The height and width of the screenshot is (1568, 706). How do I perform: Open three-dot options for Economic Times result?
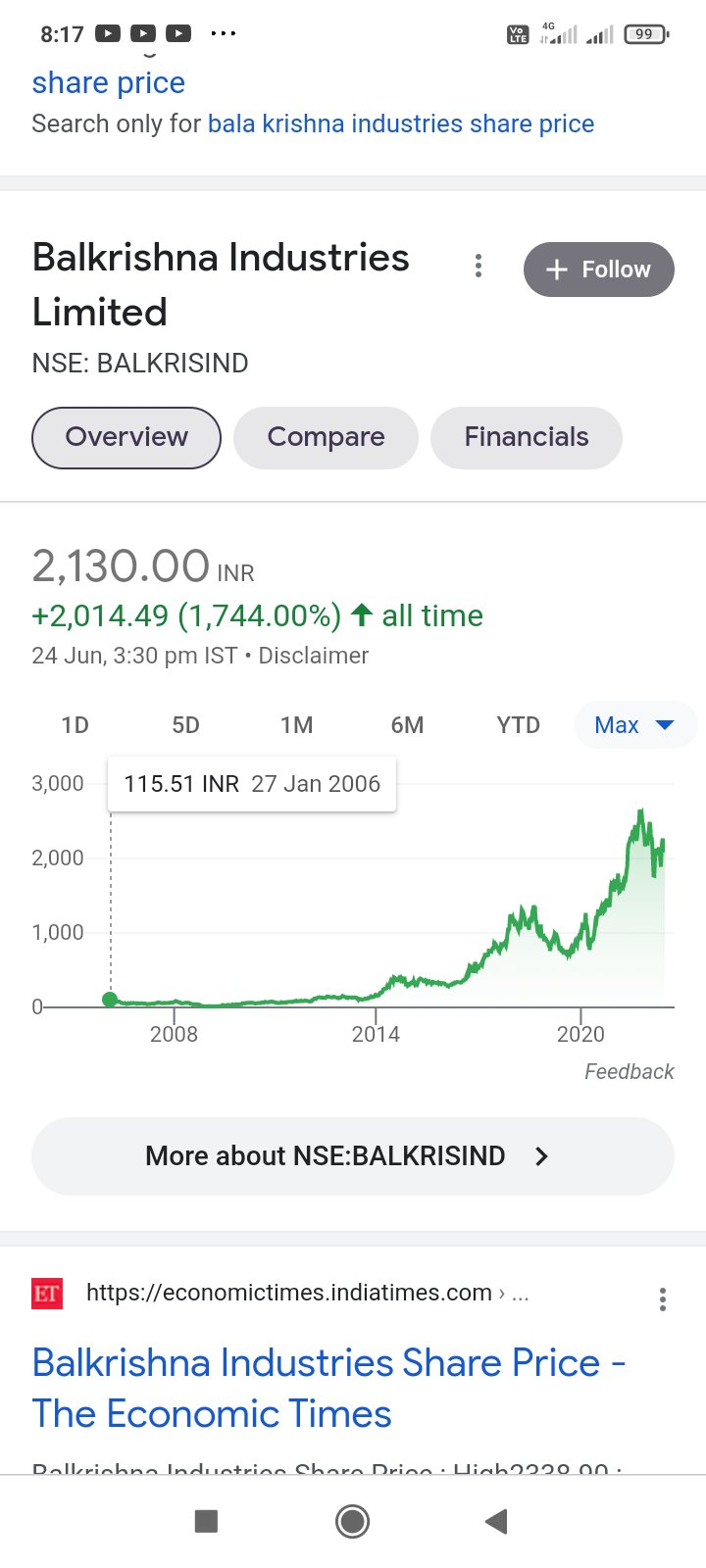663,1299
